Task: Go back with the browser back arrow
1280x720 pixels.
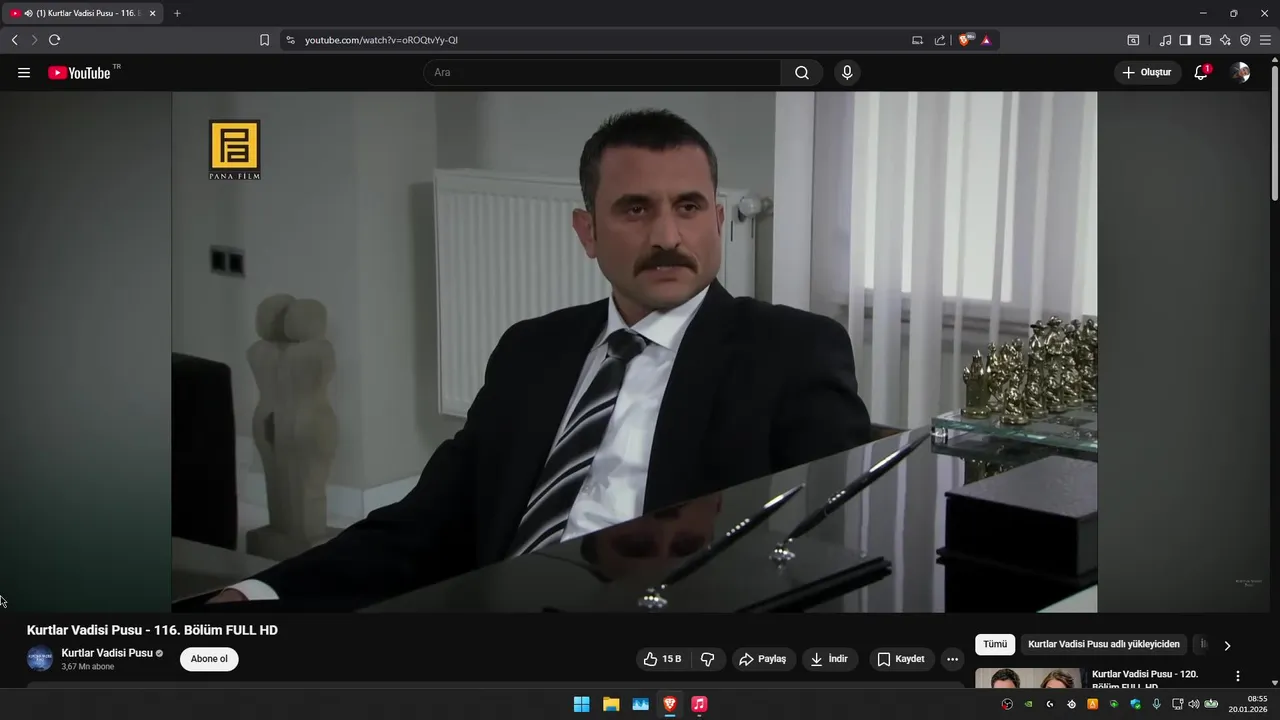Action: click(x=14, y=40)
